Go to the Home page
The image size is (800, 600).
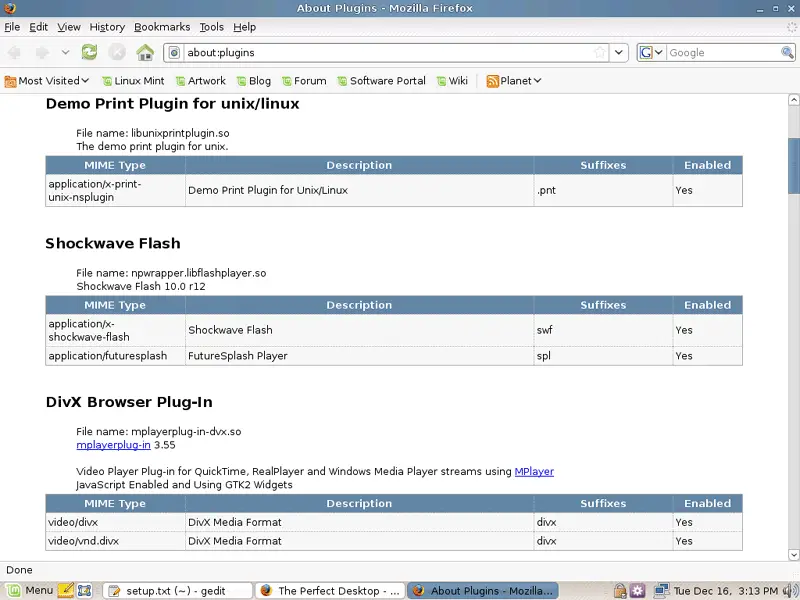[x=145, y=52]
